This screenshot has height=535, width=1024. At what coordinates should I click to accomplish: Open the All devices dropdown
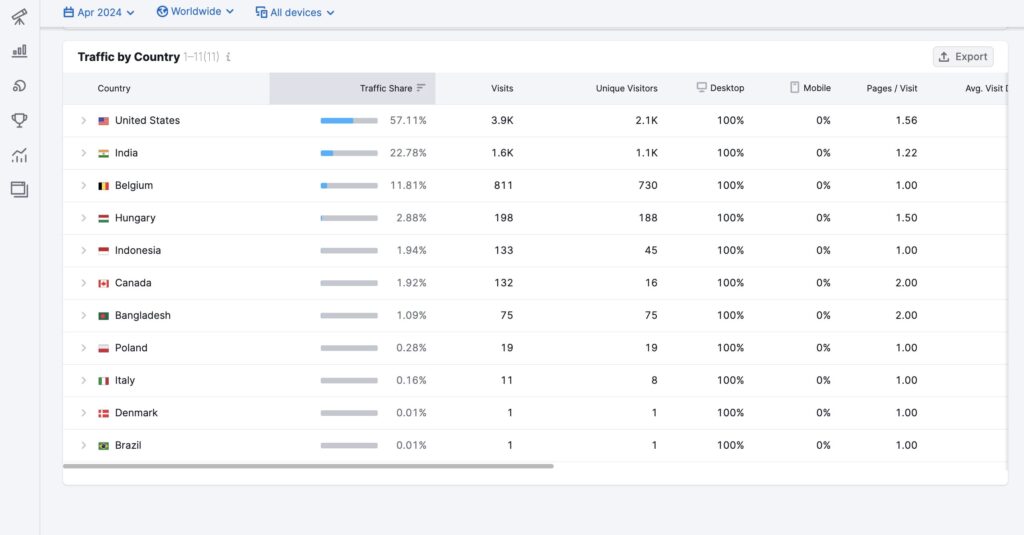295,12
